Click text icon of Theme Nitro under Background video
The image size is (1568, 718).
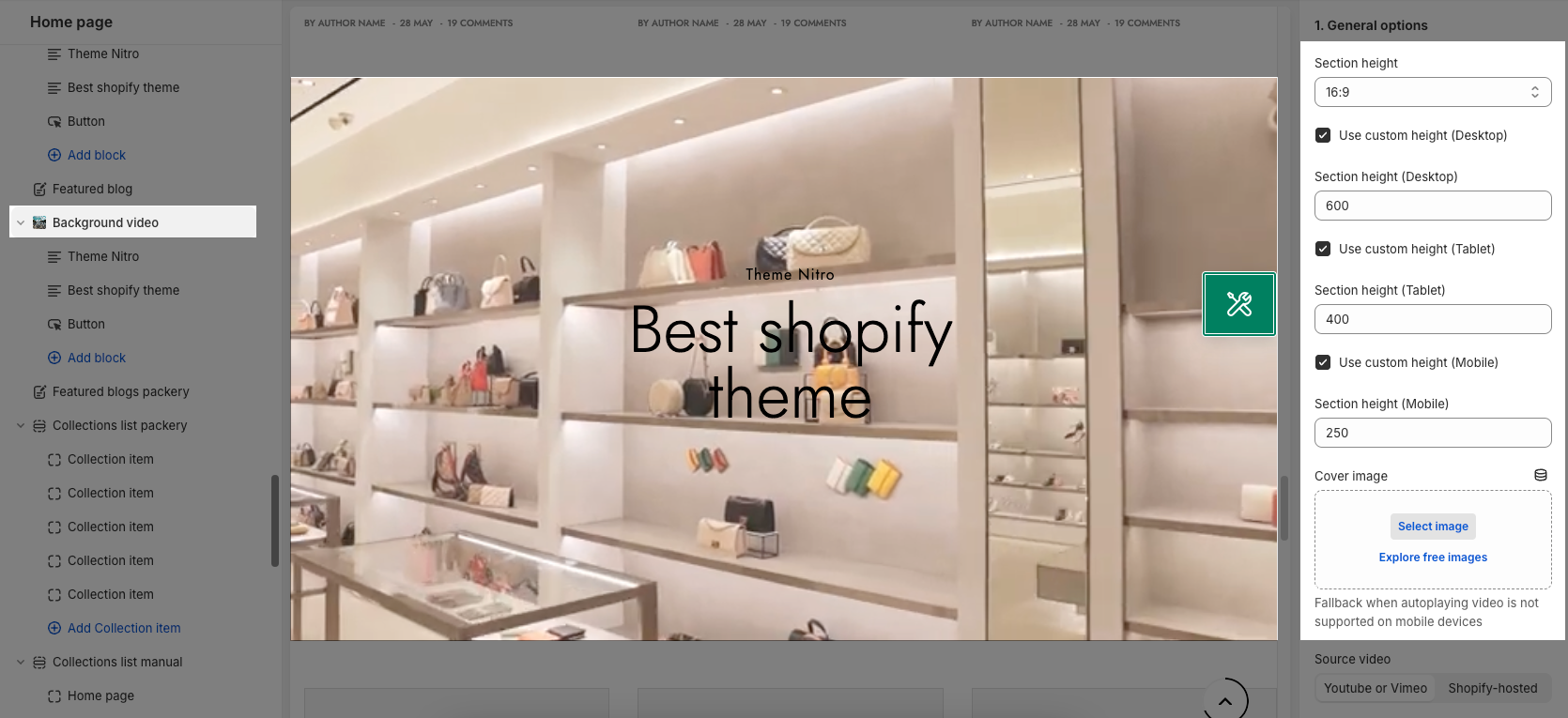coord(54,257)
